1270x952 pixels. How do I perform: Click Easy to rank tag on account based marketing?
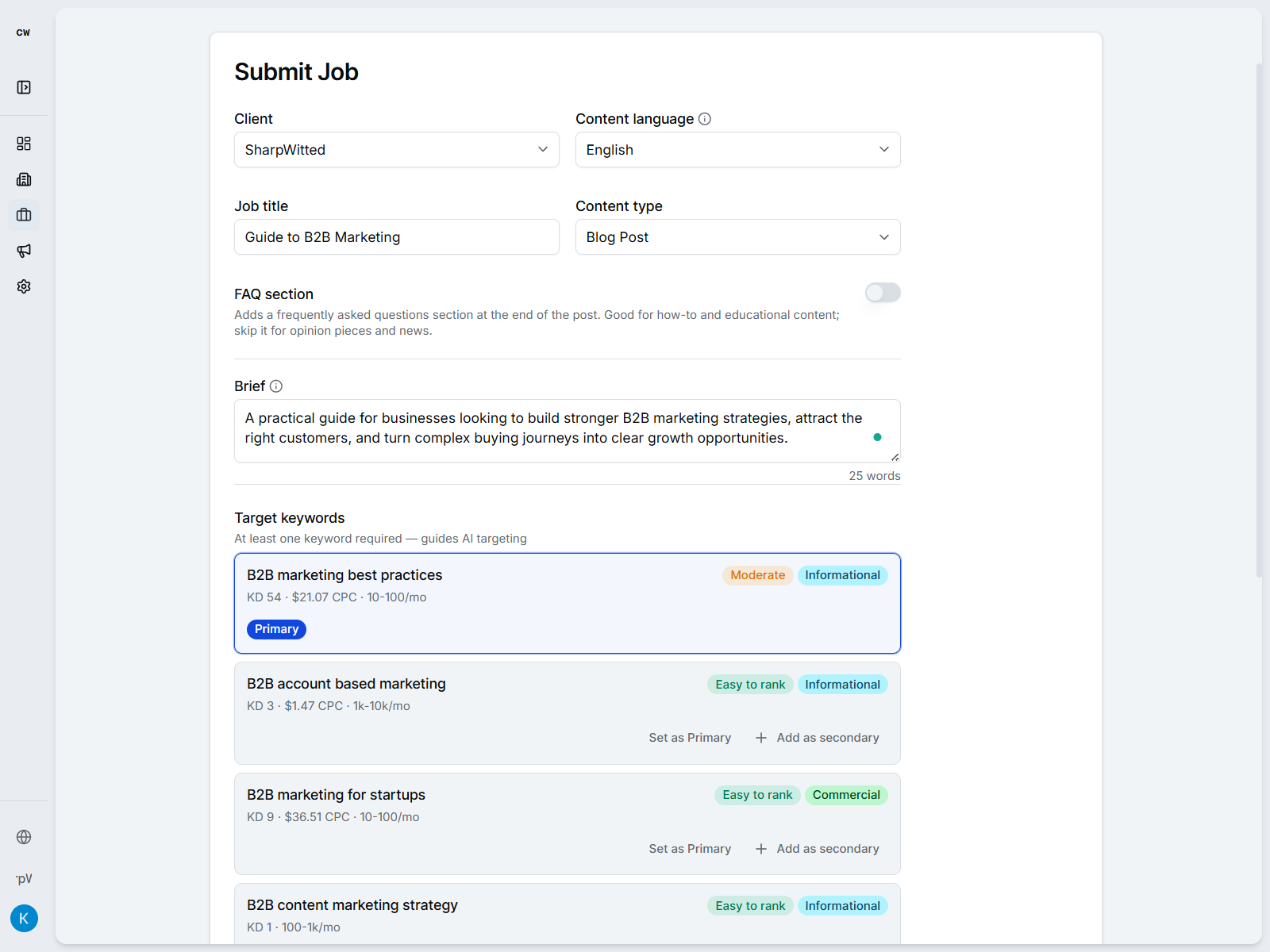tap(750, 685)
